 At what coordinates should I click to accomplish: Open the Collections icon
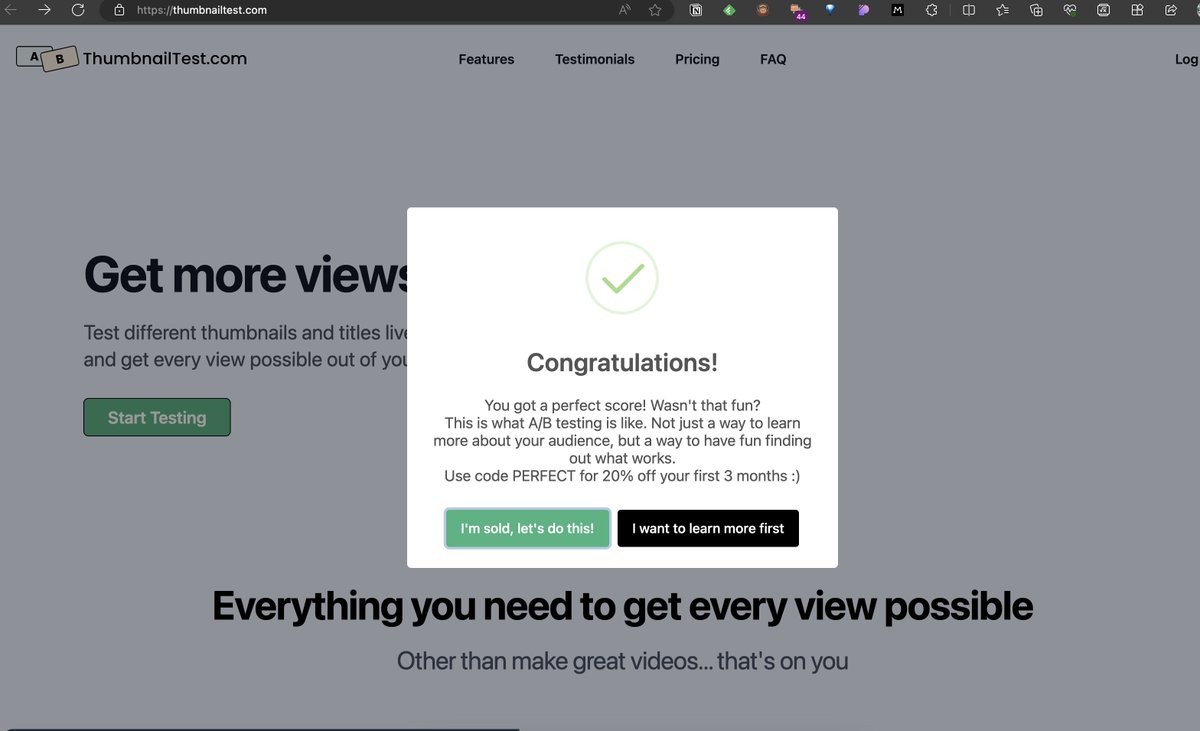coord(1036,10)
